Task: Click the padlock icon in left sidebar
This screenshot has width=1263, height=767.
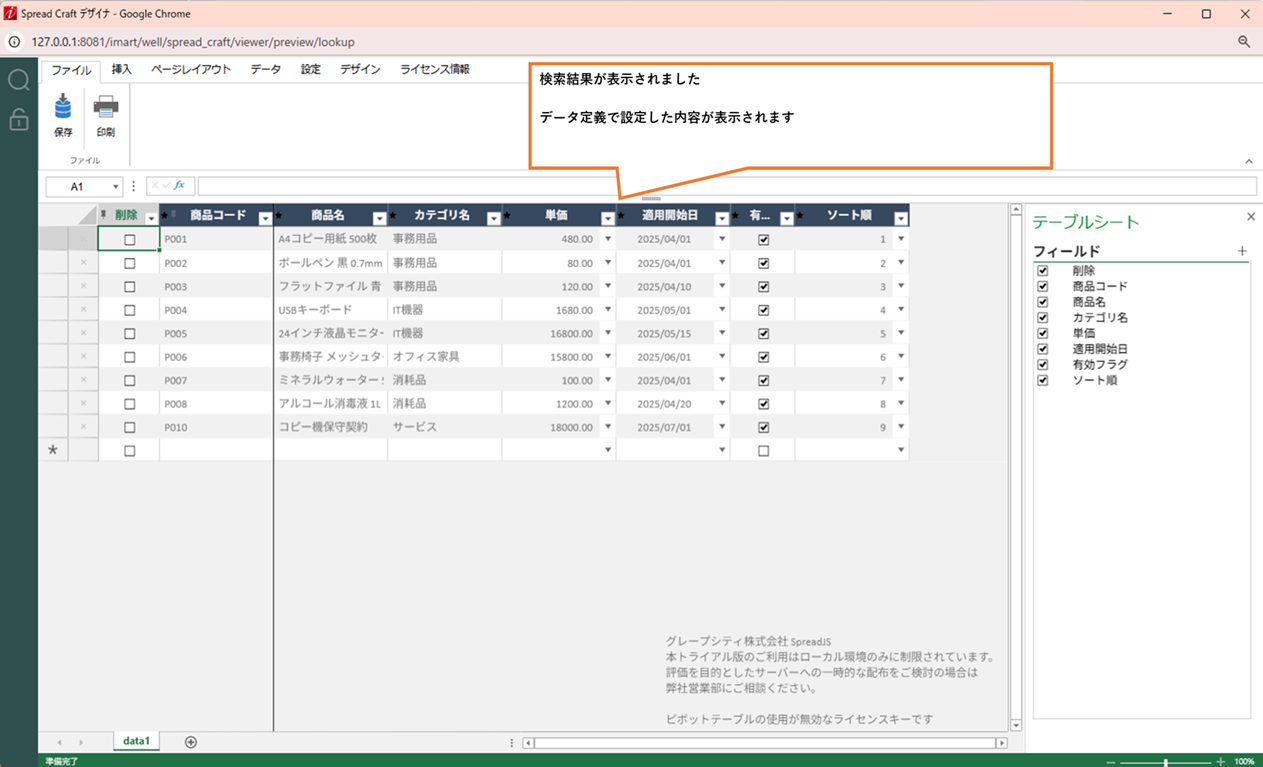Action: coord(18,120)
